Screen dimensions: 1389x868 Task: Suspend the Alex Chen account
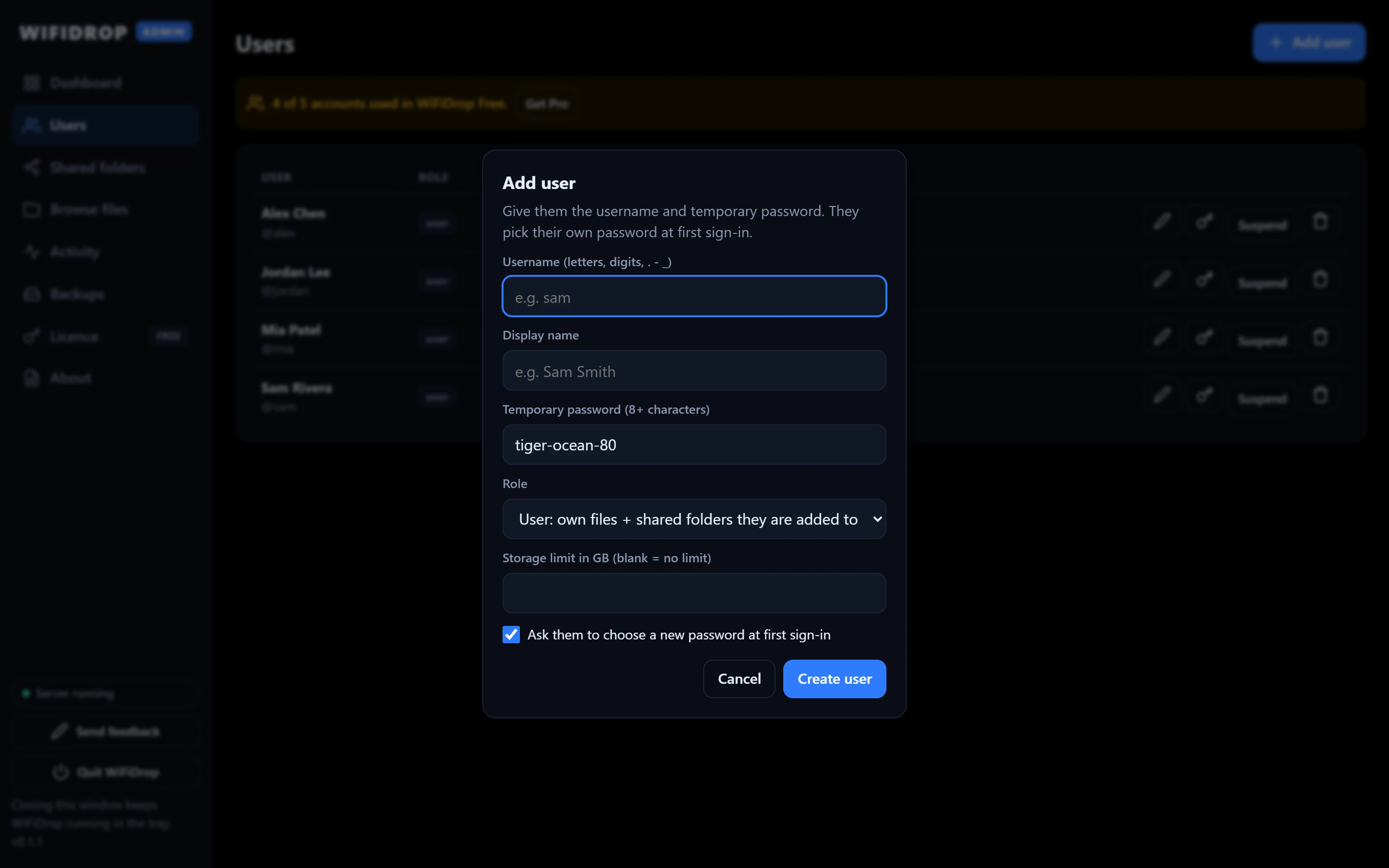(1262, 225)
